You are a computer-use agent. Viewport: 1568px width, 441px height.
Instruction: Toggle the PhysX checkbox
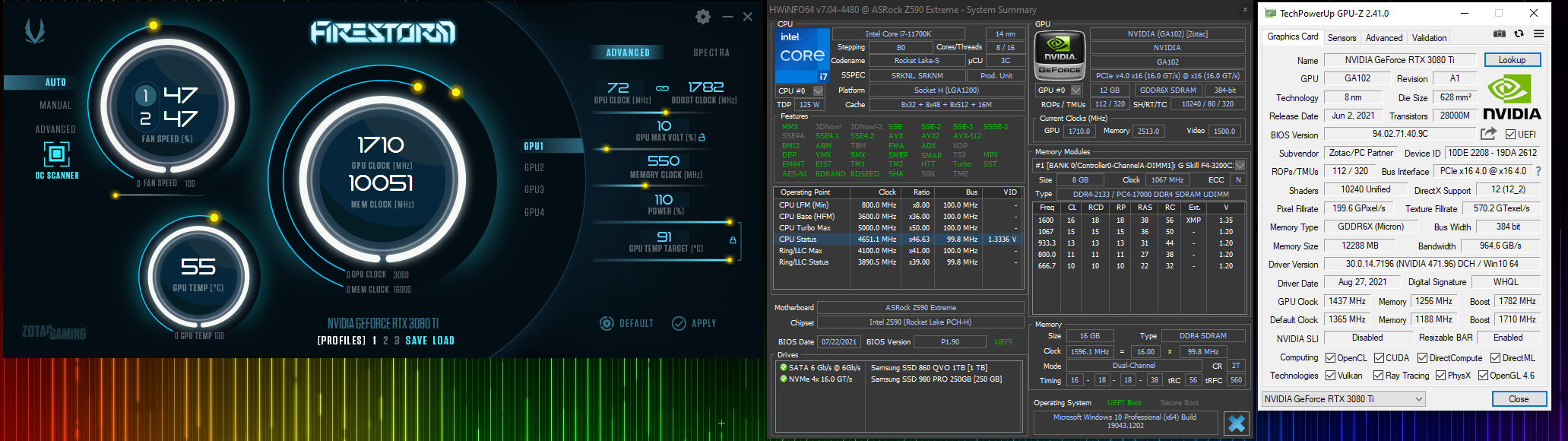coord(1440,376)
